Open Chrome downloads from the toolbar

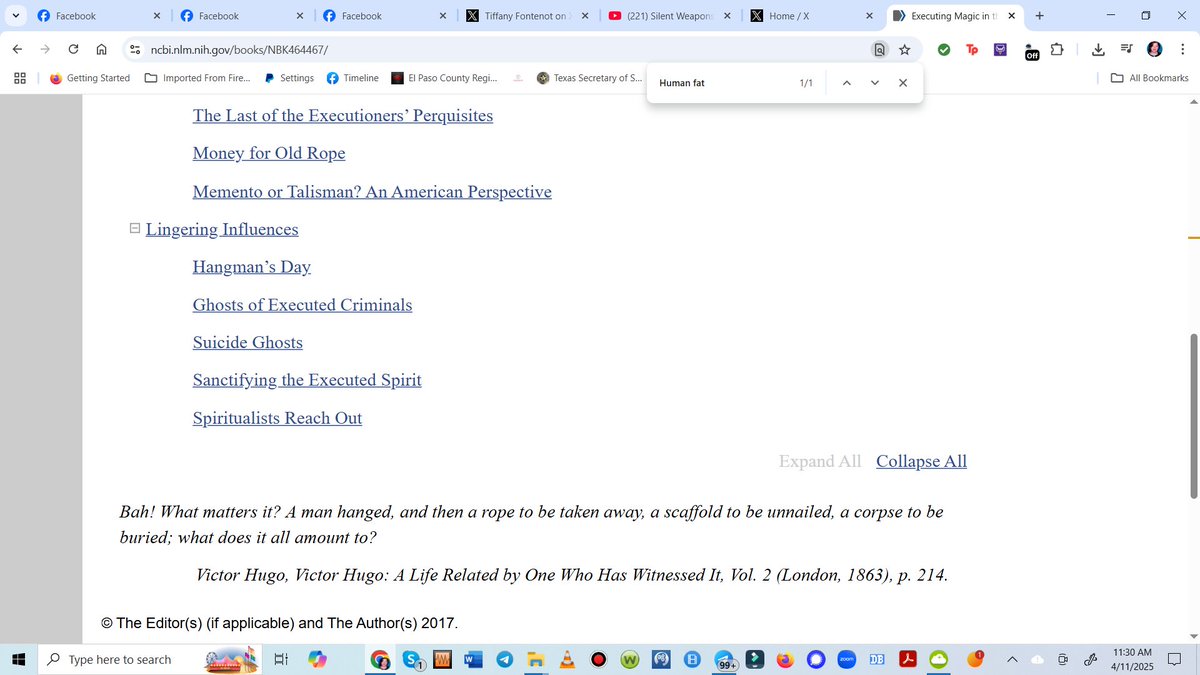point(1097,48)
